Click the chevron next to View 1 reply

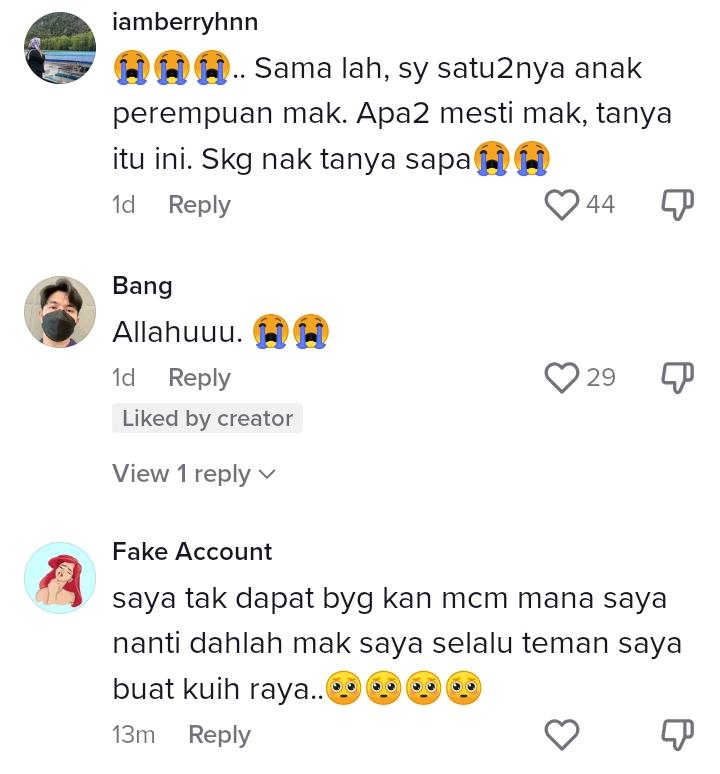(x=266, y=474)
